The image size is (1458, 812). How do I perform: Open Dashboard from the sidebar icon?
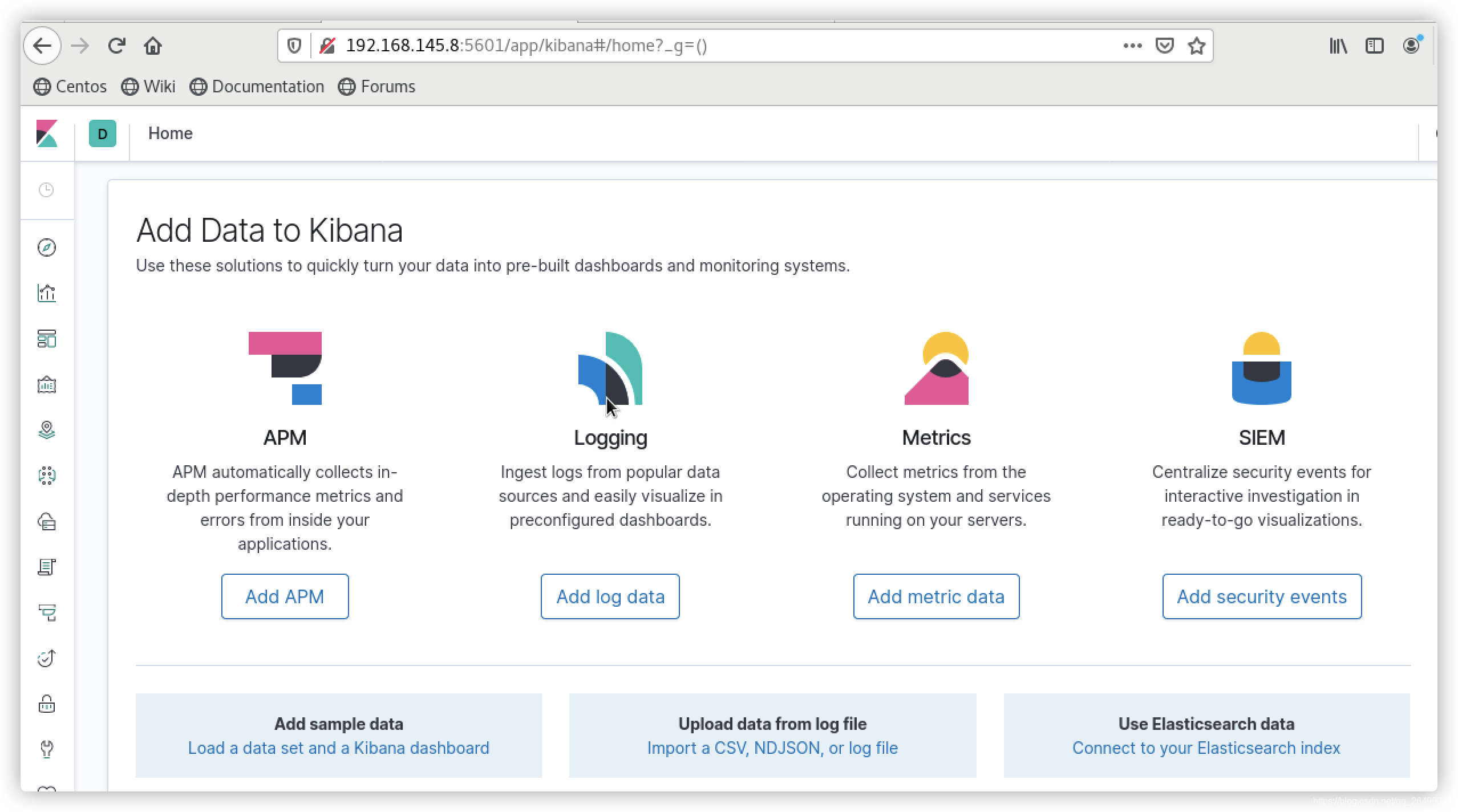coord(47,339)
